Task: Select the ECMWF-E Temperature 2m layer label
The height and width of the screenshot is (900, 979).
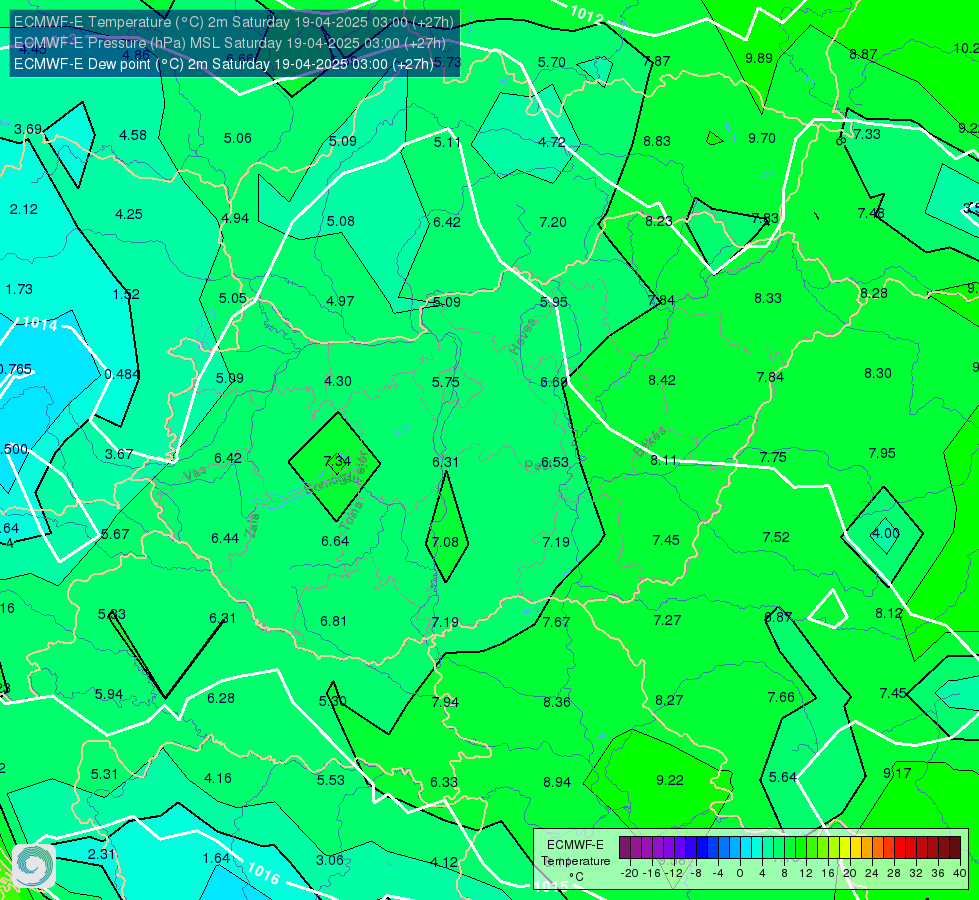Action: (x=234, y=22)
